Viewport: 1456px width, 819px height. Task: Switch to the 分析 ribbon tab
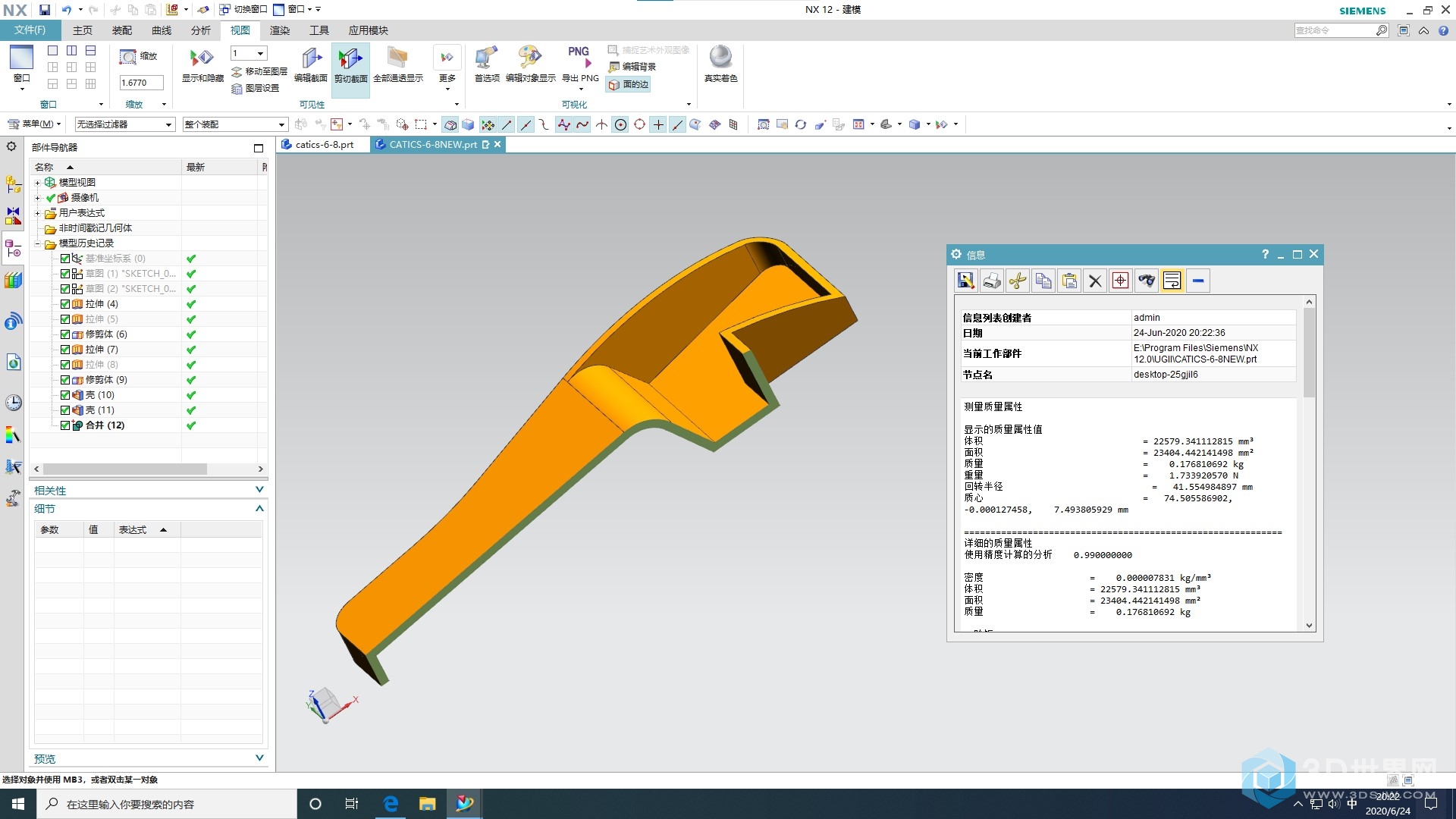tap(201, 30)
